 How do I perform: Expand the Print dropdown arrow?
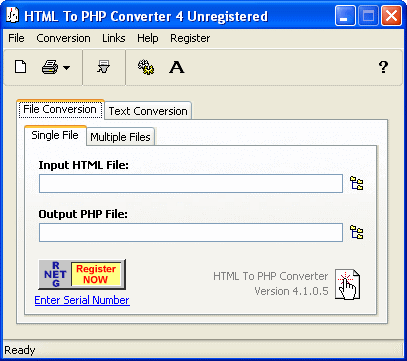pos(67,68)
